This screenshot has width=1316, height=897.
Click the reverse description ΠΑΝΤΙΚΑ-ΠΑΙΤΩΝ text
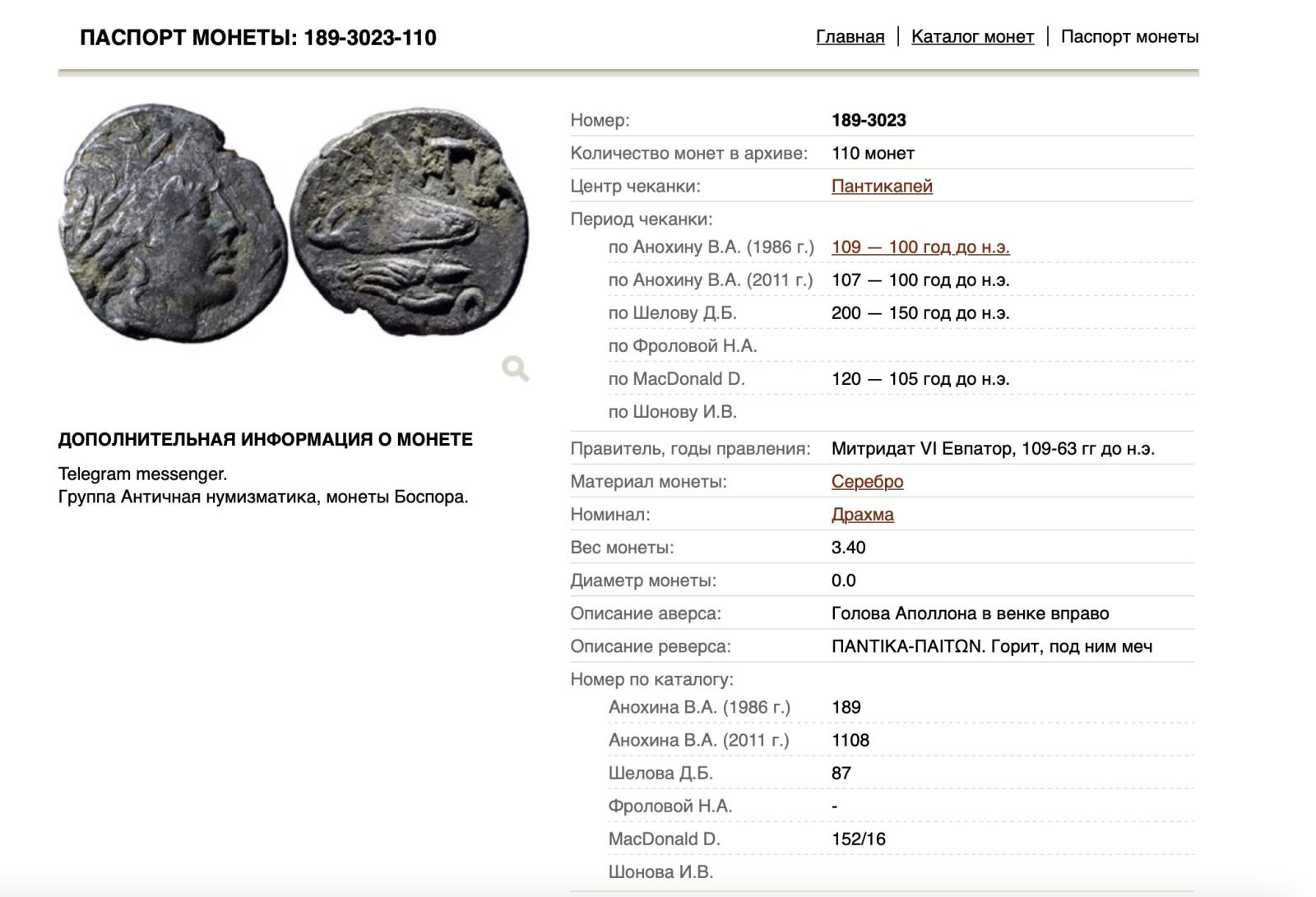(x=908, y=646)
